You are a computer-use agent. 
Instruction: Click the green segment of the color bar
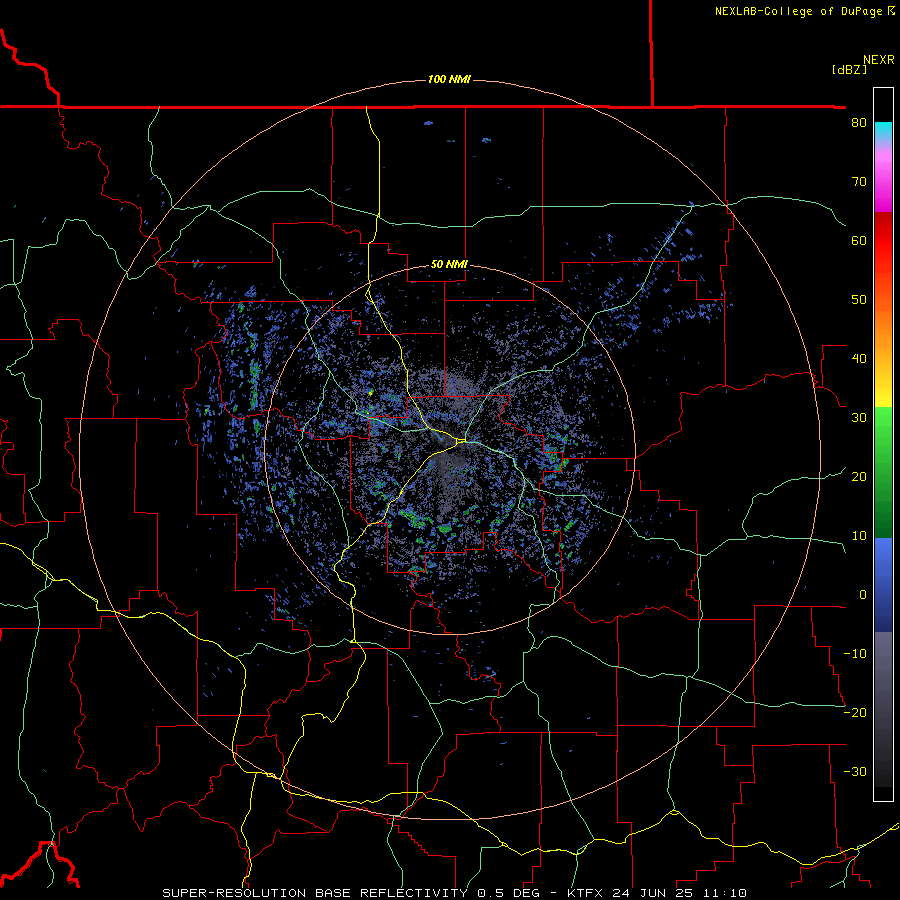(x=883, y=472)
